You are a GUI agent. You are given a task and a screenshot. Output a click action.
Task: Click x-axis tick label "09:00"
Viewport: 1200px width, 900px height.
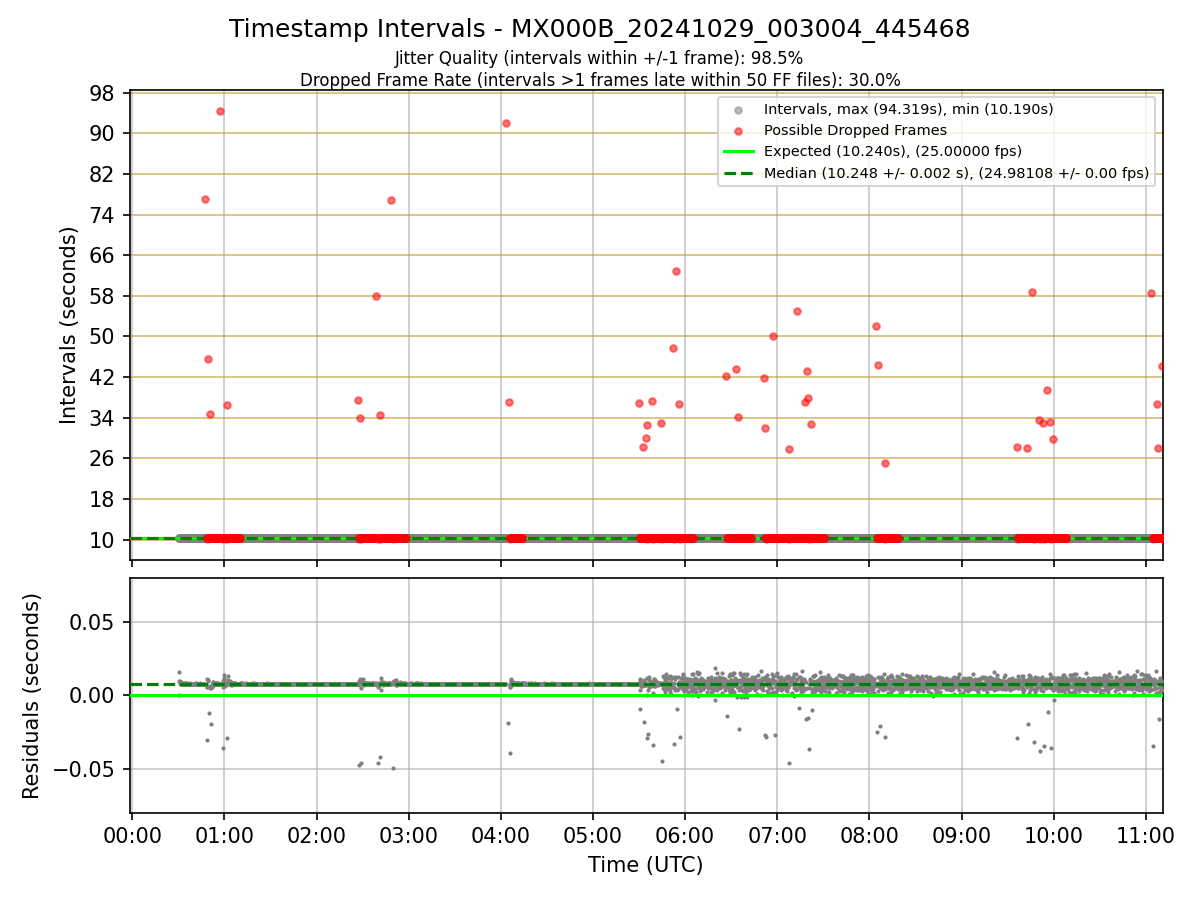point(961,835)
